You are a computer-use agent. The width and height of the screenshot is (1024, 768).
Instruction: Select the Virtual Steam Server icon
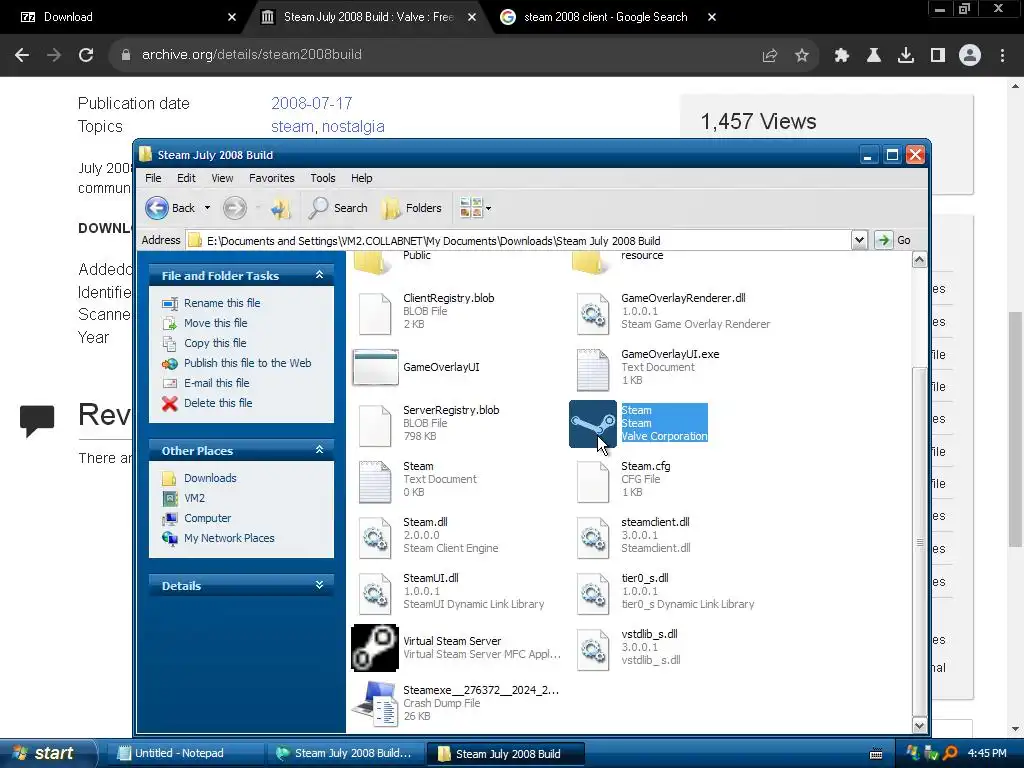tap(375, 648)
